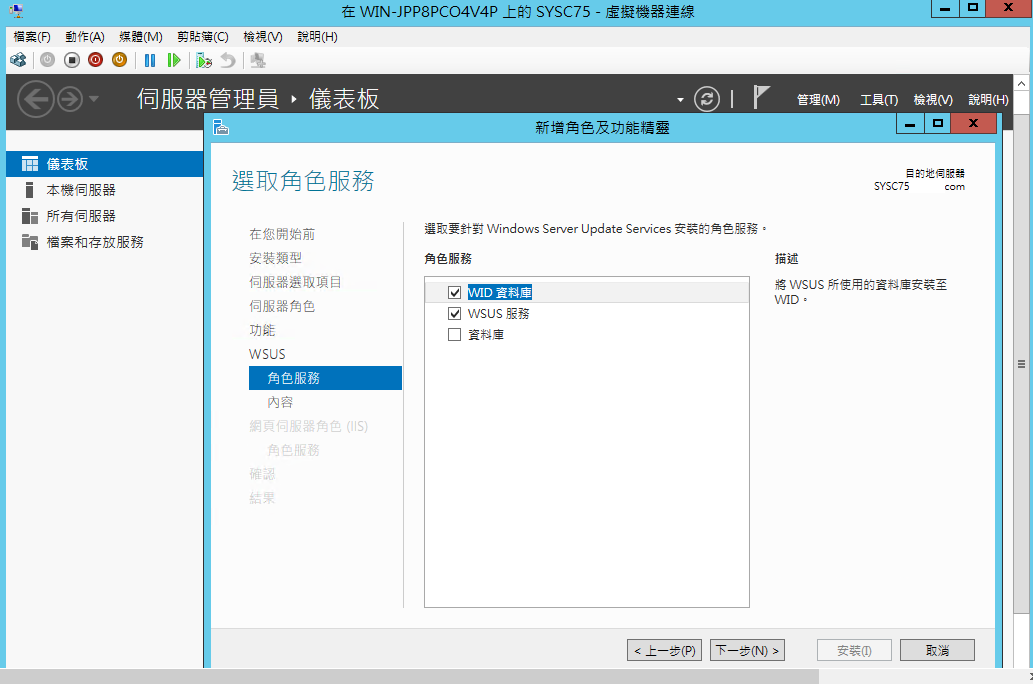Open the 動作(A) menu
This screenshot has width=1033, height=684.
(x=85, y=37)
